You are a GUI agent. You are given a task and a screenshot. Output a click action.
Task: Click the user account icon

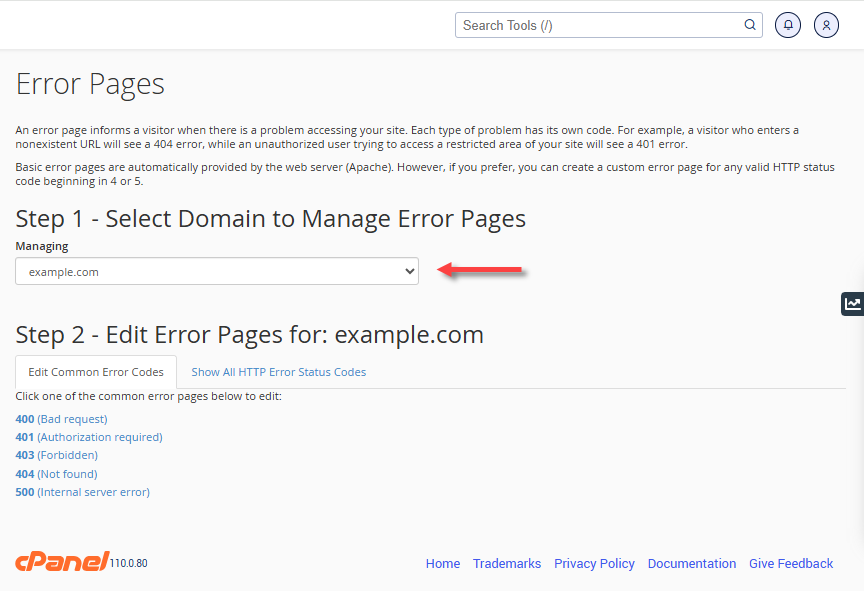click(826, 24)
